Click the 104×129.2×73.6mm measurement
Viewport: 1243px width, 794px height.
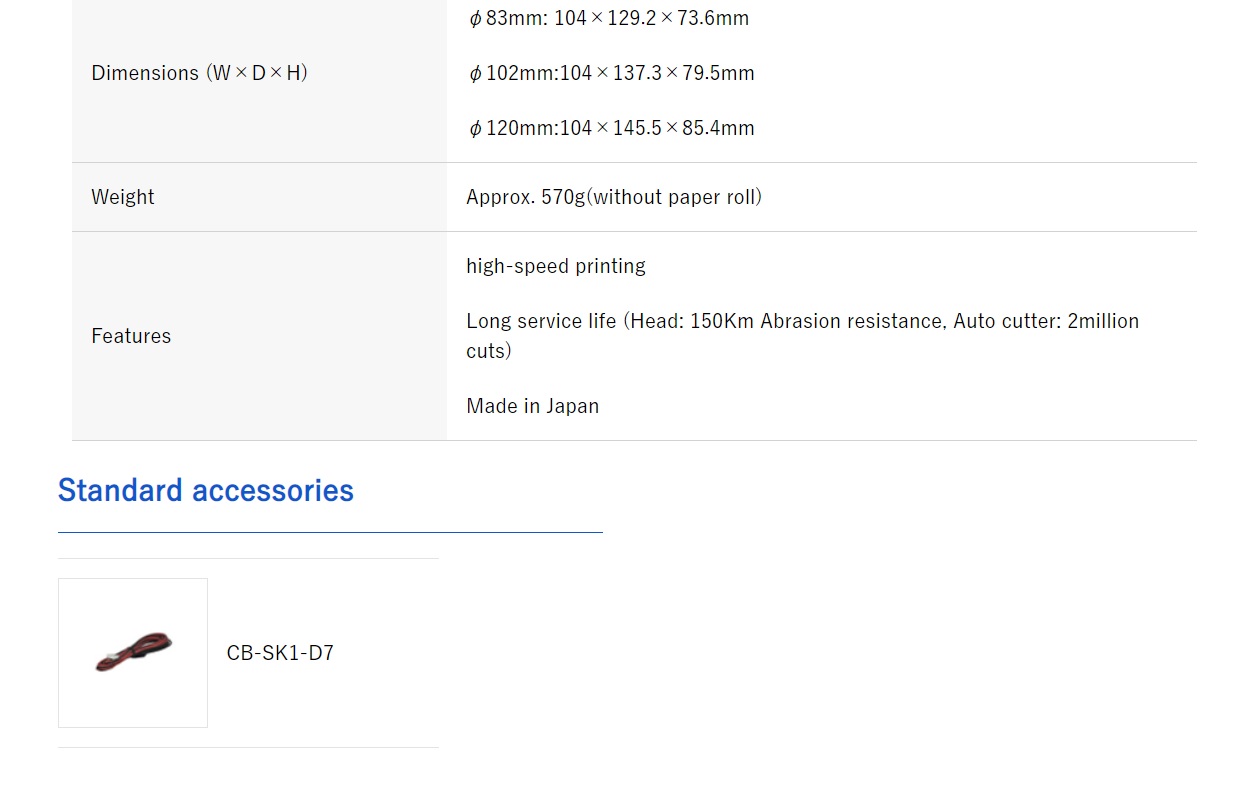[652, 18]
